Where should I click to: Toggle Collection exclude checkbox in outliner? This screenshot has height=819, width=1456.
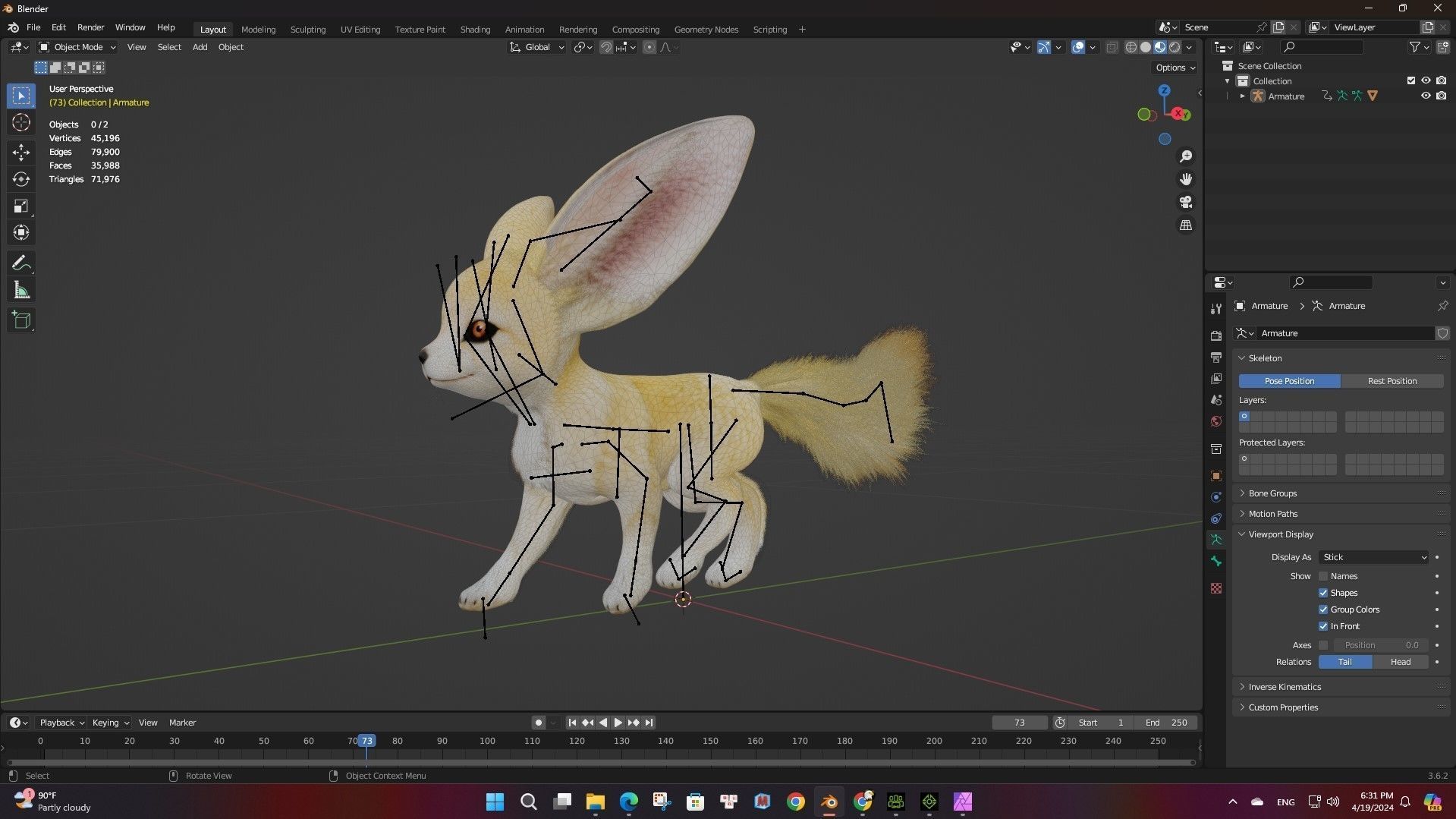click(1411, 80)
